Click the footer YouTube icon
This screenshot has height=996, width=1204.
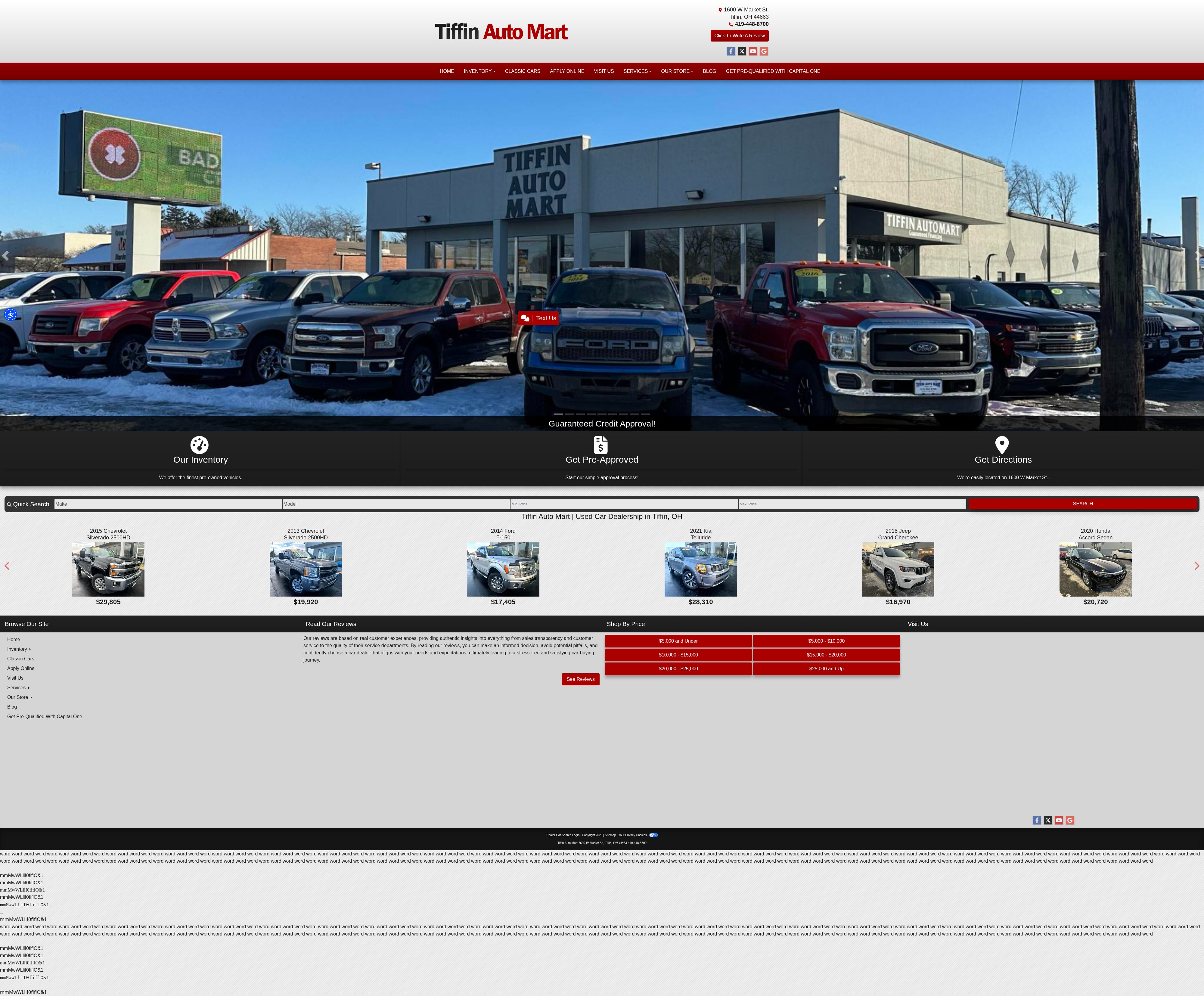1059,820
